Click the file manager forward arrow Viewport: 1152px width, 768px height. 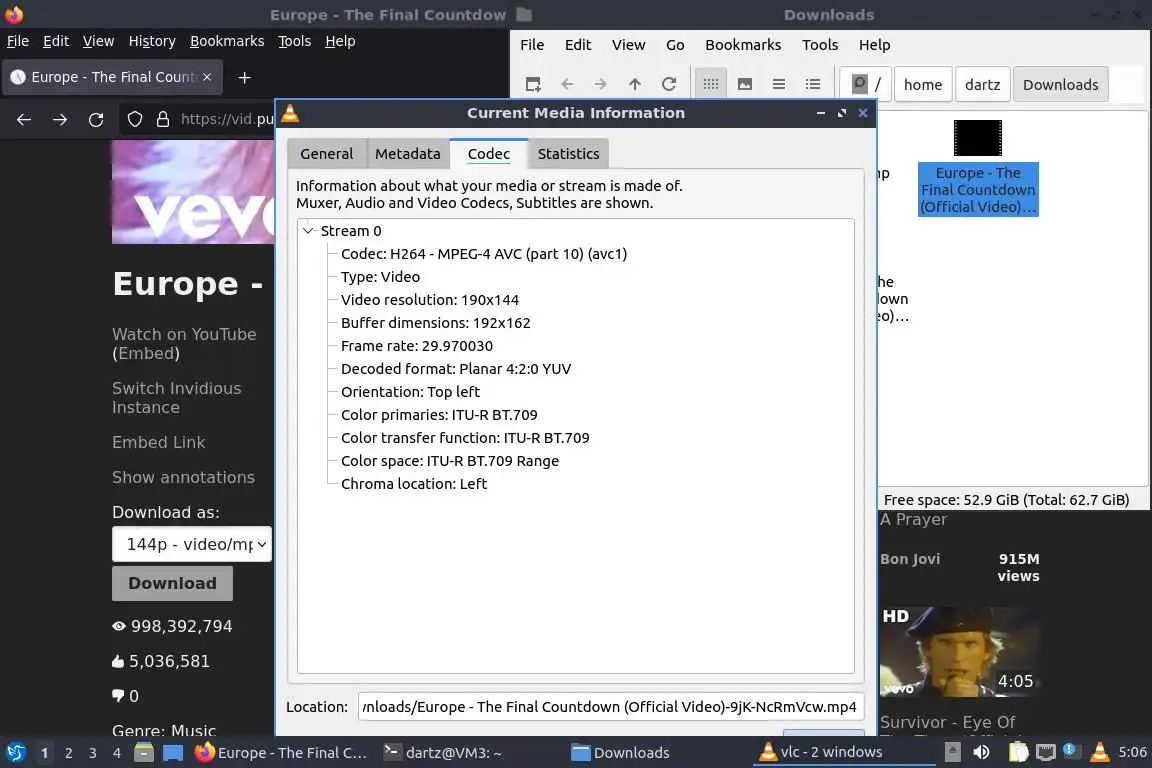[601, 84]
